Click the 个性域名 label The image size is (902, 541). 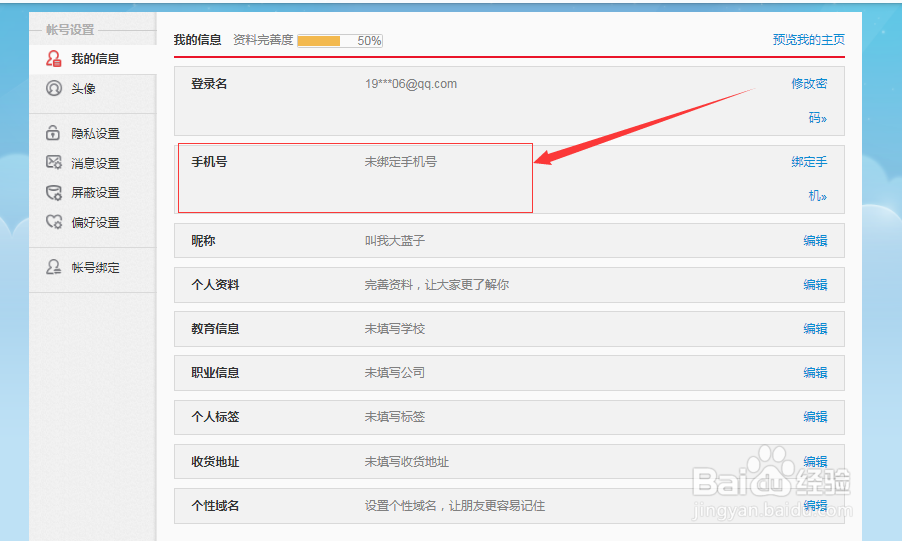[215, 505]
